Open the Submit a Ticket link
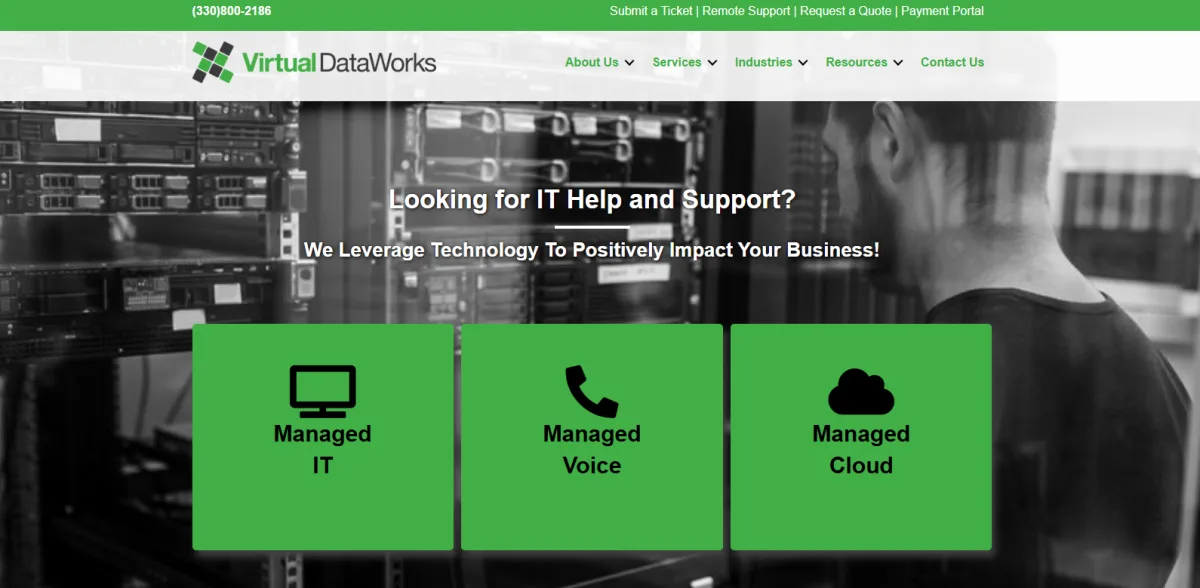 click(651, 11)
